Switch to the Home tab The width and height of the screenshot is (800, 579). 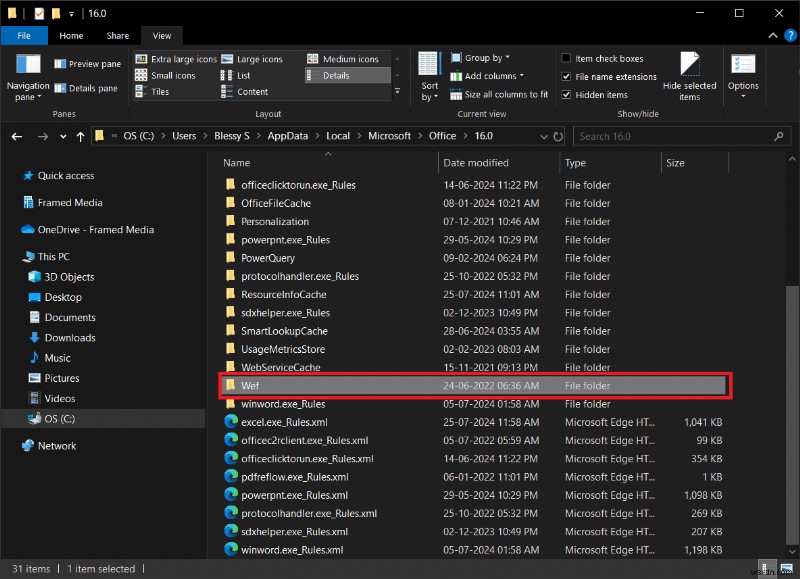71,36
